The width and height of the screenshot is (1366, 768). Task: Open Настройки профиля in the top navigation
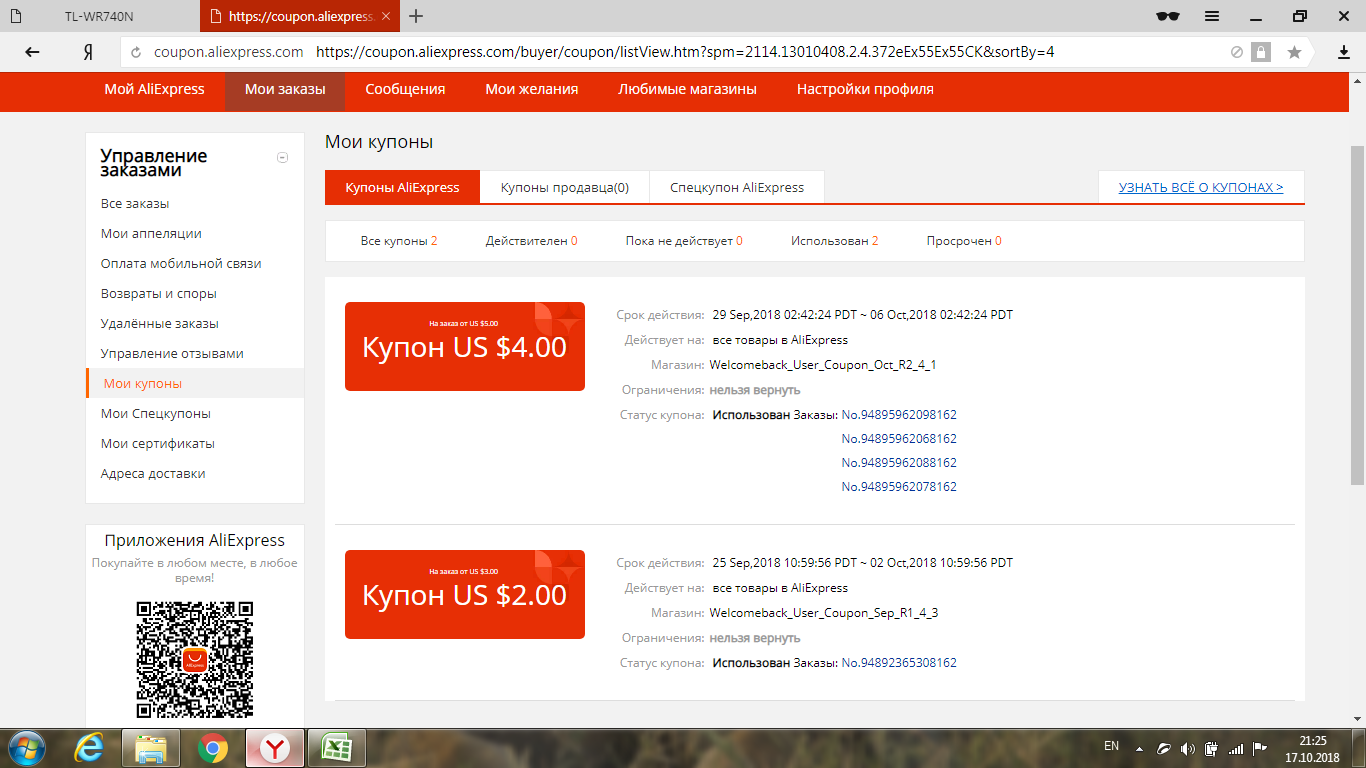click(x=865, y=89)
